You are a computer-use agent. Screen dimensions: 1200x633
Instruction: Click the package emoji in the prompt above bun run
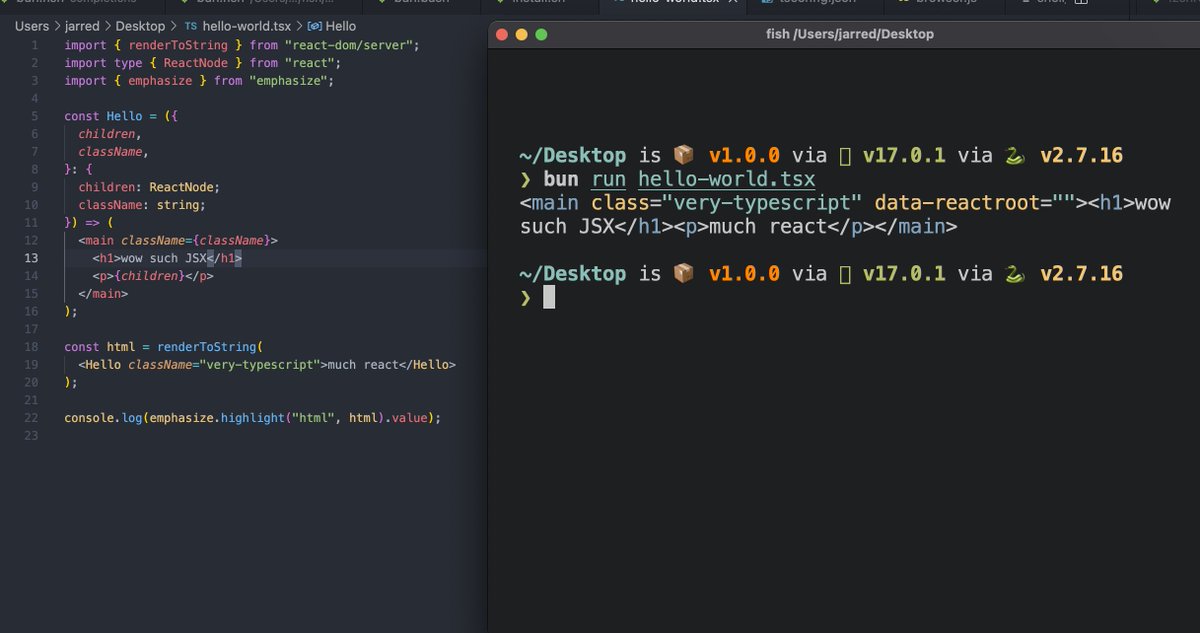coord(684,156)
